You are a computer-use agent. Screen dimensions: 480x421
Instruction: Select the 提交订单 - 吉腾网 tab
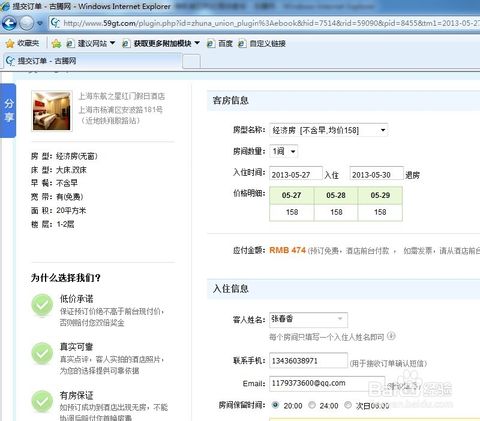[93, 61]
